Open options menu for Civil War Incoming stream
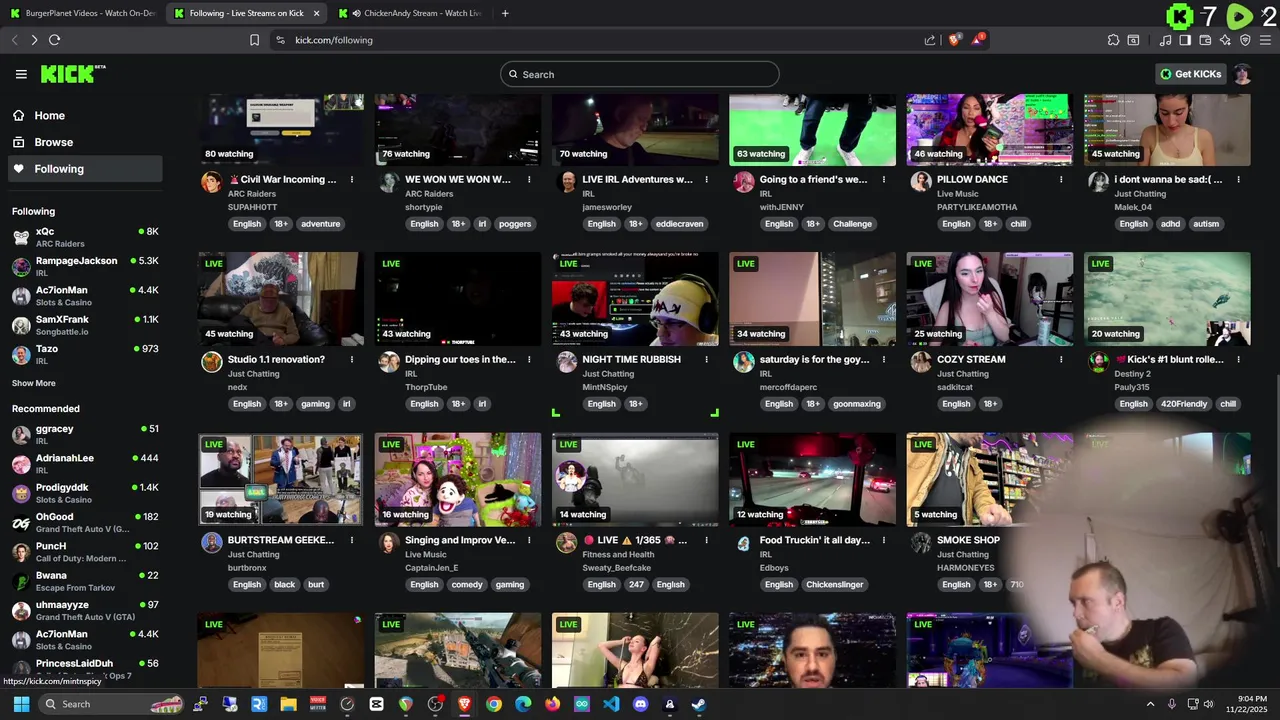Image resolution: width=1280 pixels, height=720 pixels. tap(352, 180)
